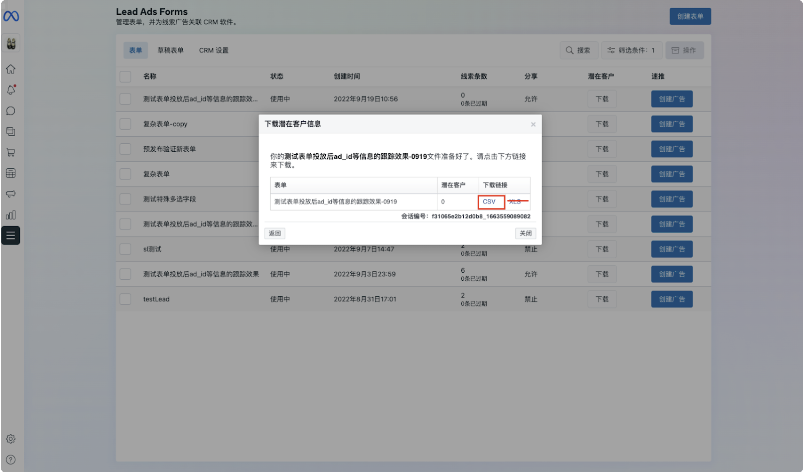
Task: Click the CSV download link
Action: tap(490, 202)
